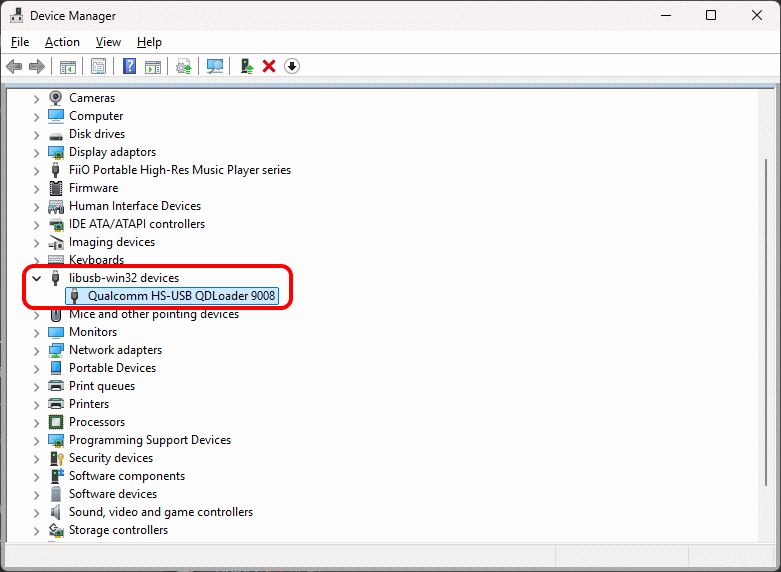Select the Network adapters label
Viewport: 781px width, 572px height.
[x=116, y=350]
